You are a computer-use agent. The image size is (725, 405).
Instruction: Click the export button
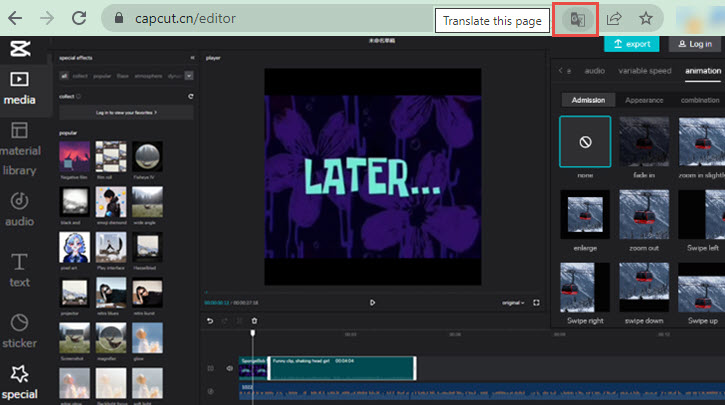pos(631,44)
